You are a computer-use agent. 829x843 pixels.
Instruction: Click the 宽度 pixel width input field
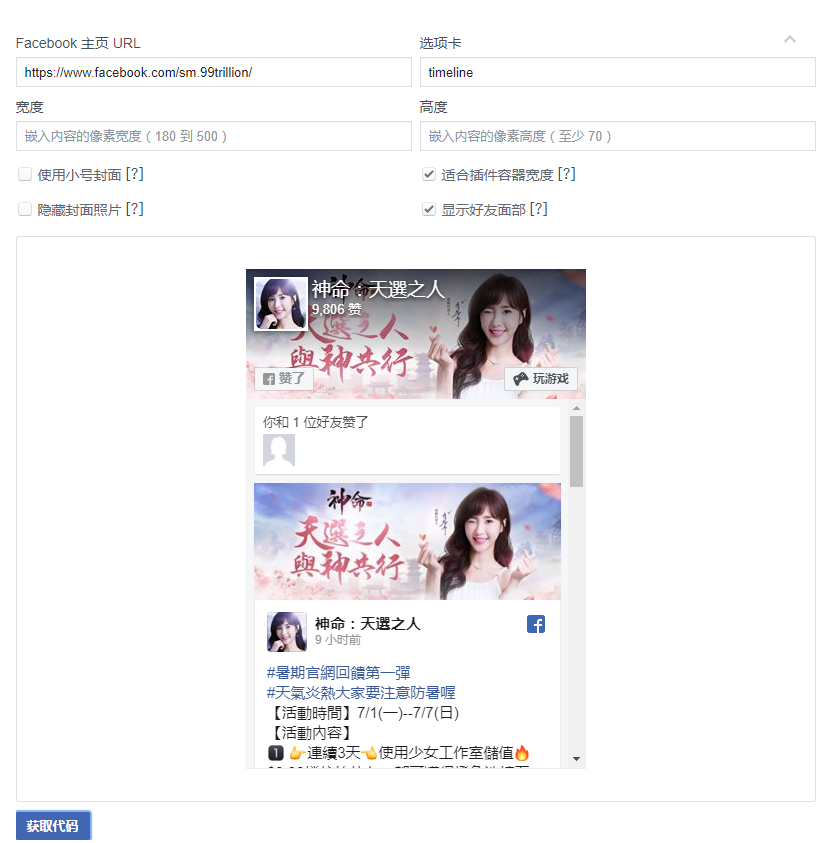(x=213, y=136)
